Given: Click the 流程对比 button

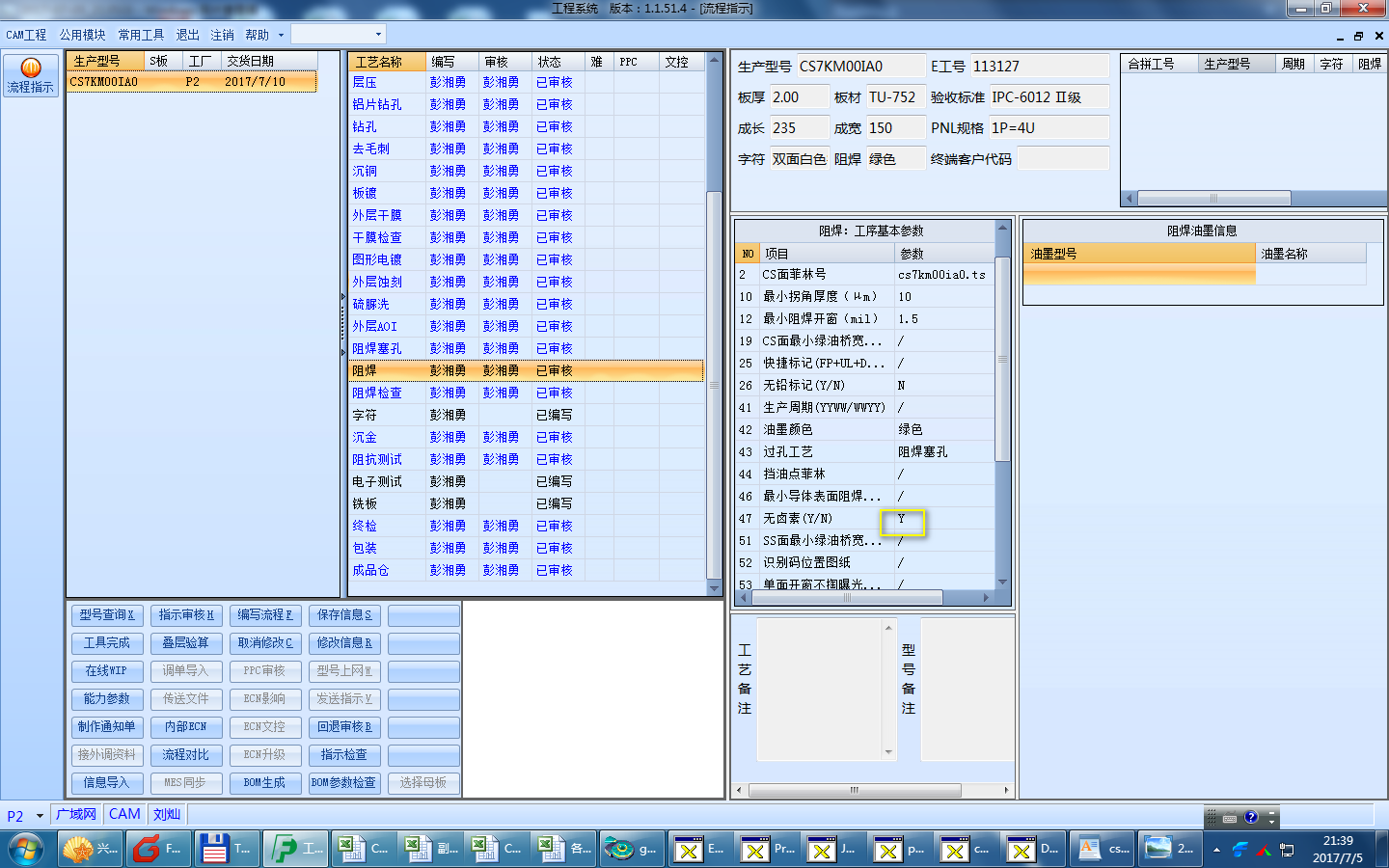Looking at the screenshot, I should 186,754.
